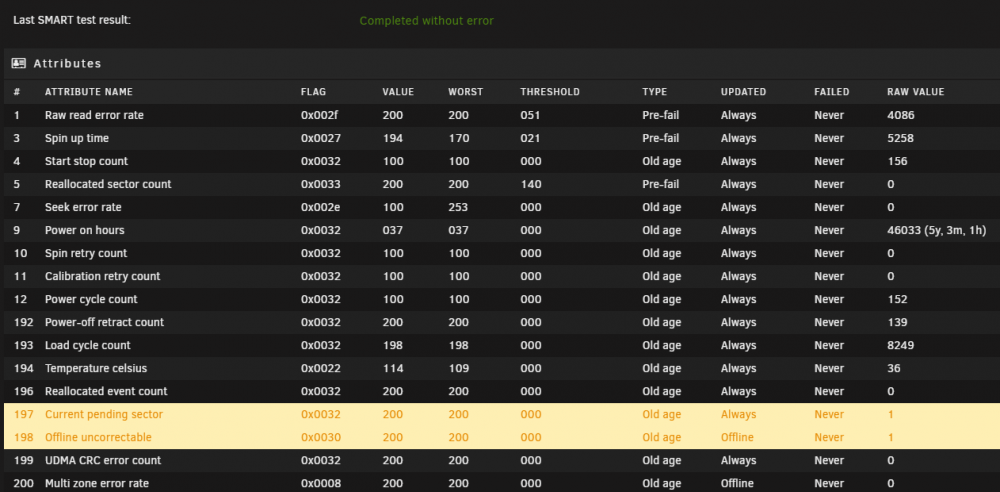Click flag 0x0027 in Spin up time row
Screen dimensions: 1000x492
coord(320,138)
